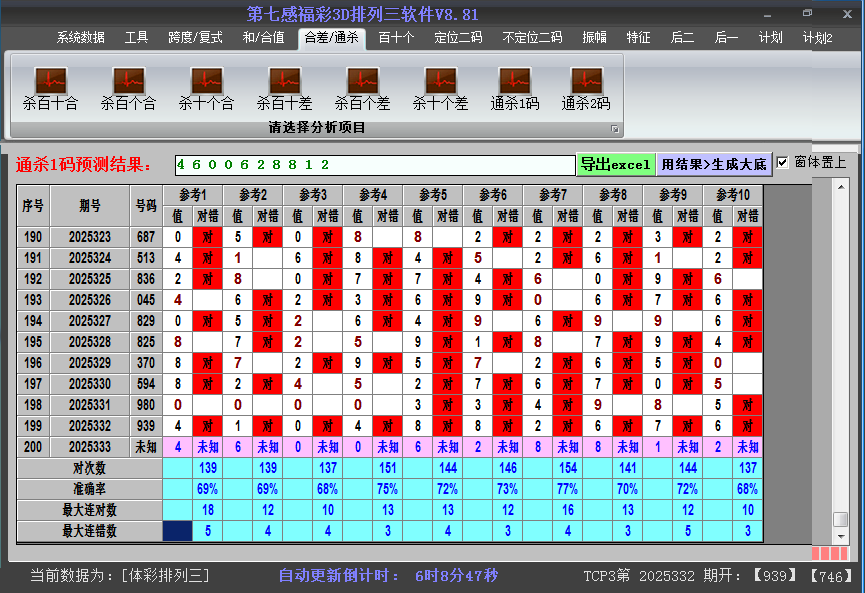Click the vertical scrollbar thumb in table
The height and width of the screenshot is (593, 865).
point(841,519)
